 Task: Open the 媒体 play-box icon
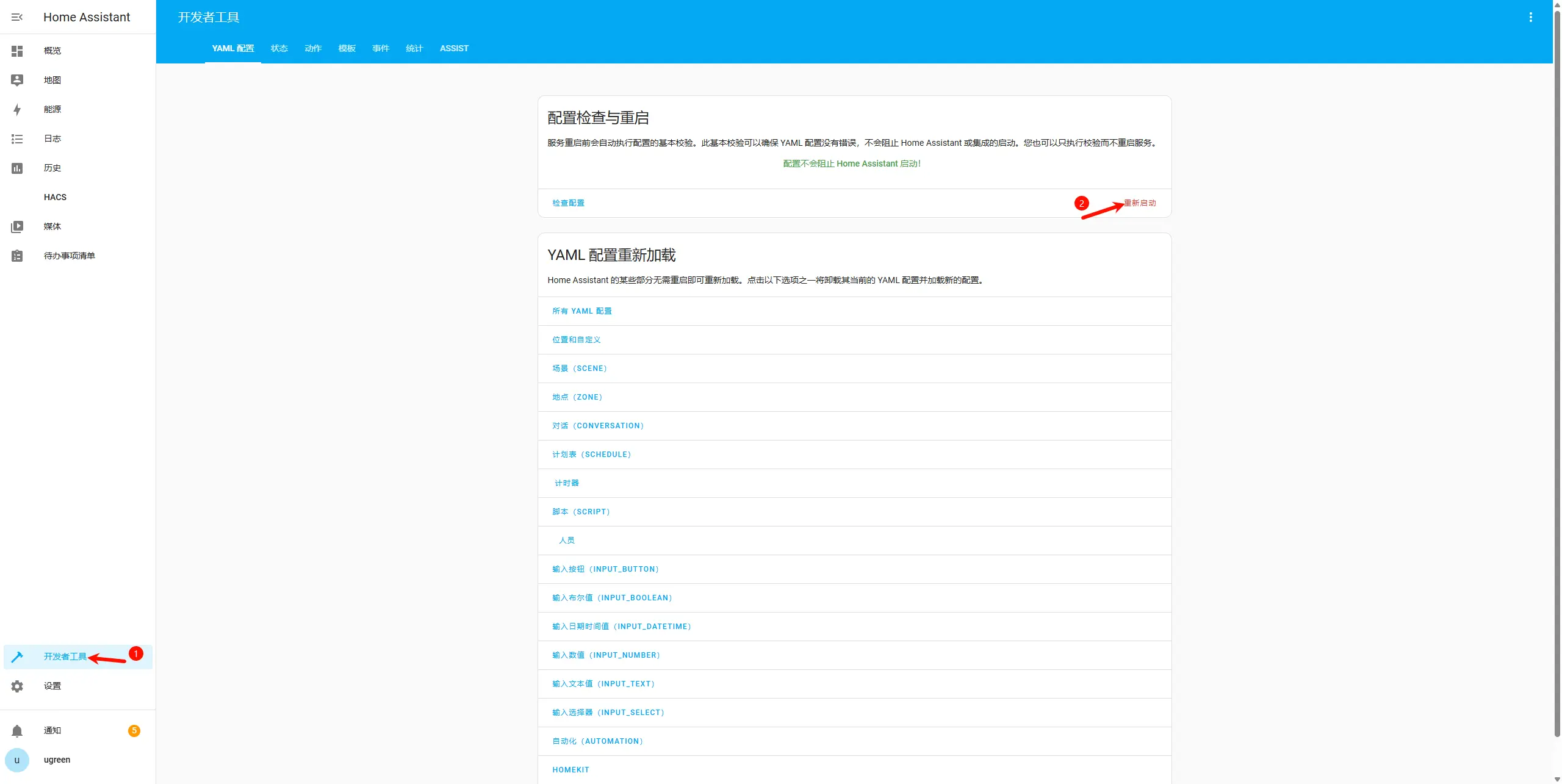pos(17,226)
